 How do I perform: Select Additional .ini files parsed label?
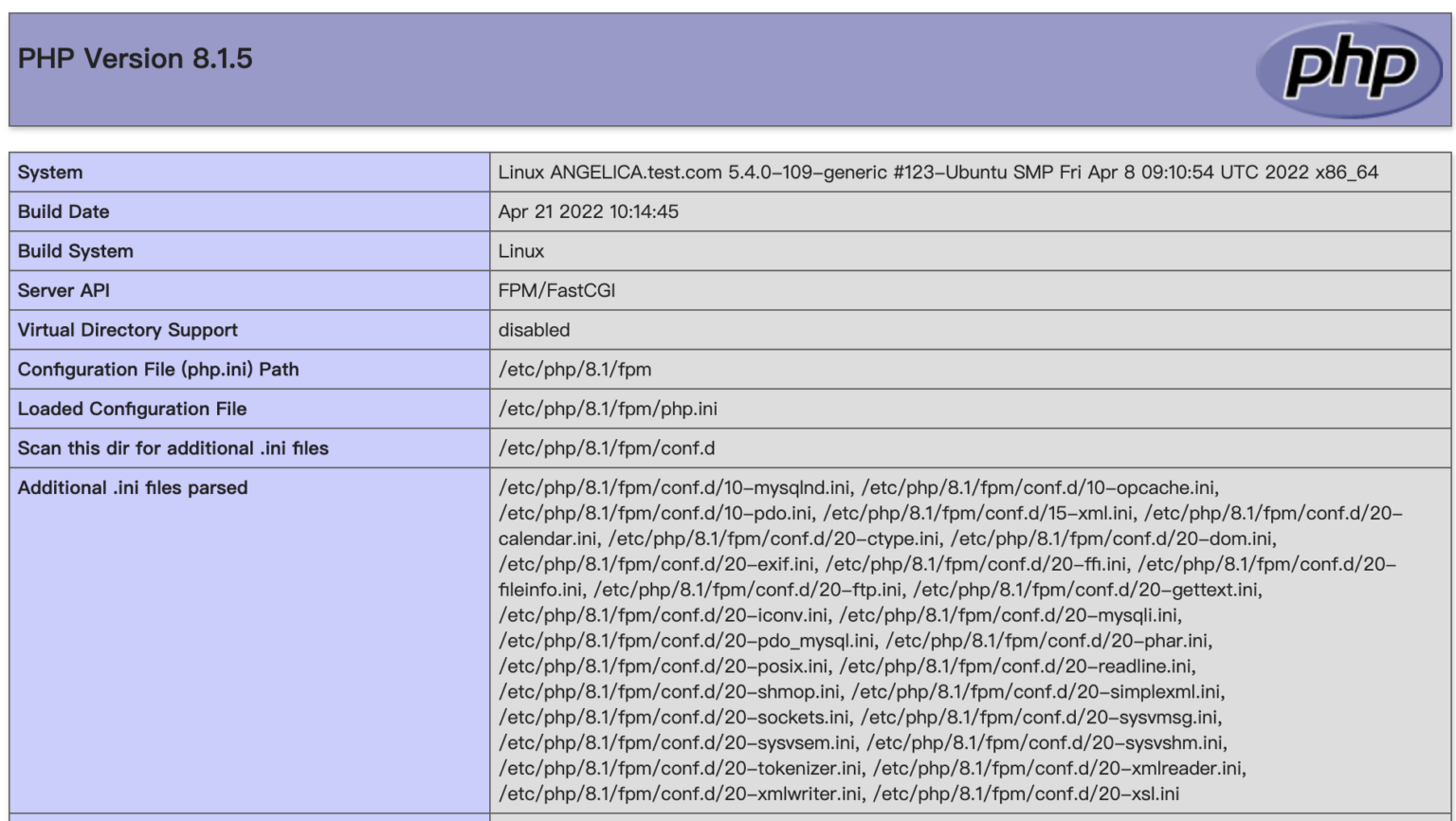133,488
